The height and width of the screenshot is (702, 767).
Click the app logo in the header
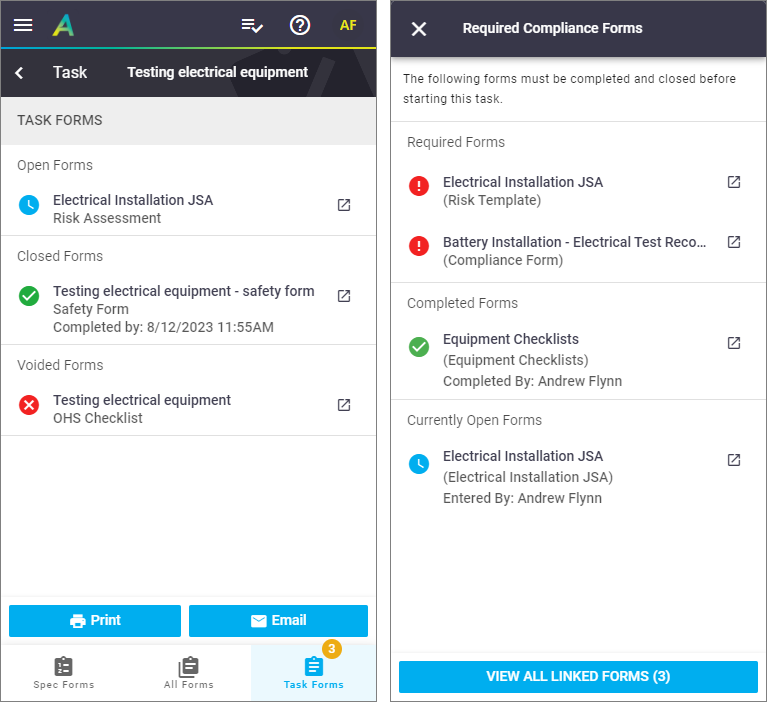pyautogui.click(x=64, y=25)
